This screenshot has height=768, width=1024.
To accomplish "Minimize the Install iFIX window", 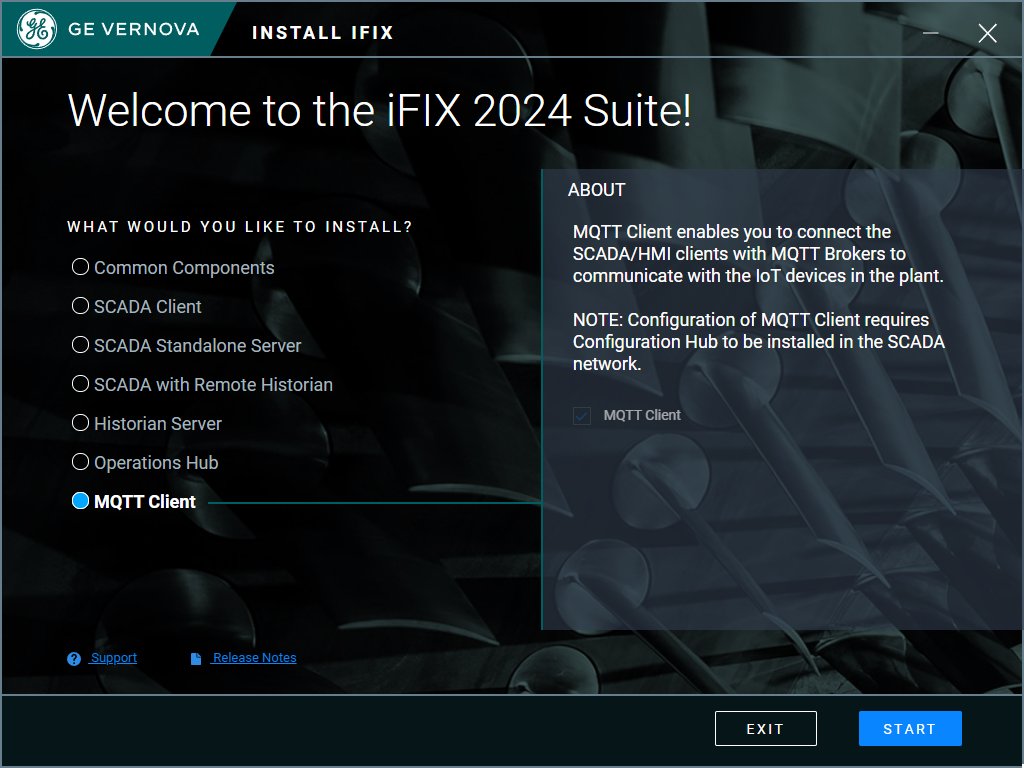I will point(931,33).
